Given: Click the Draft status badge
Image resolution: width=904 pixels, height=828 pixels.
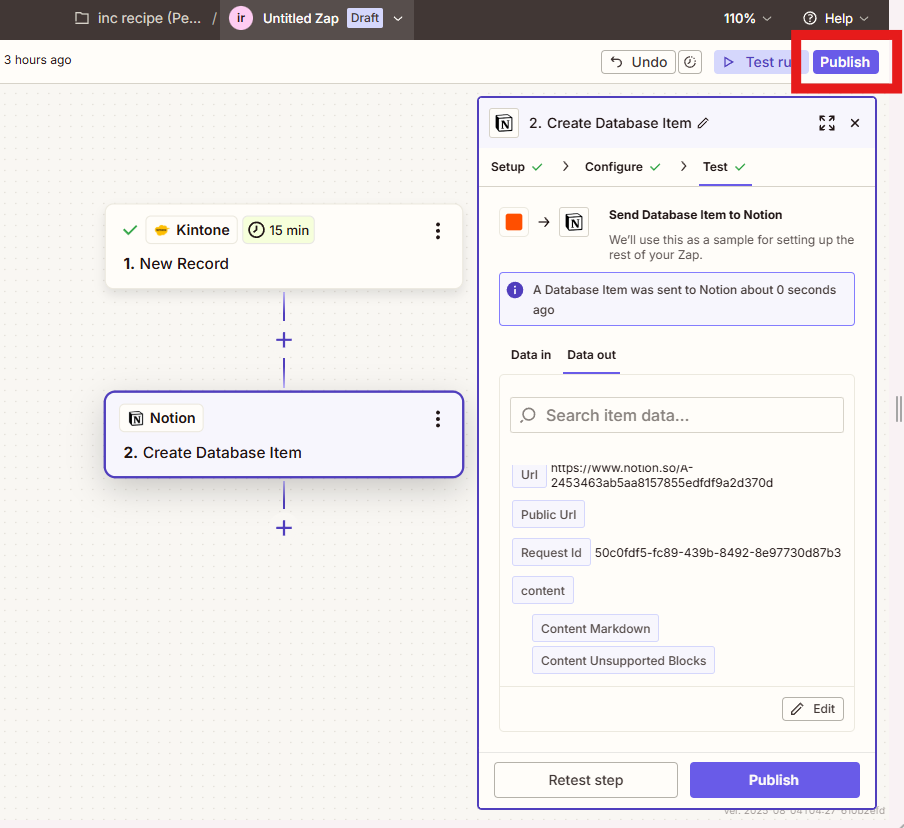Looking at the screenshot, I should (x=365, y=18).
